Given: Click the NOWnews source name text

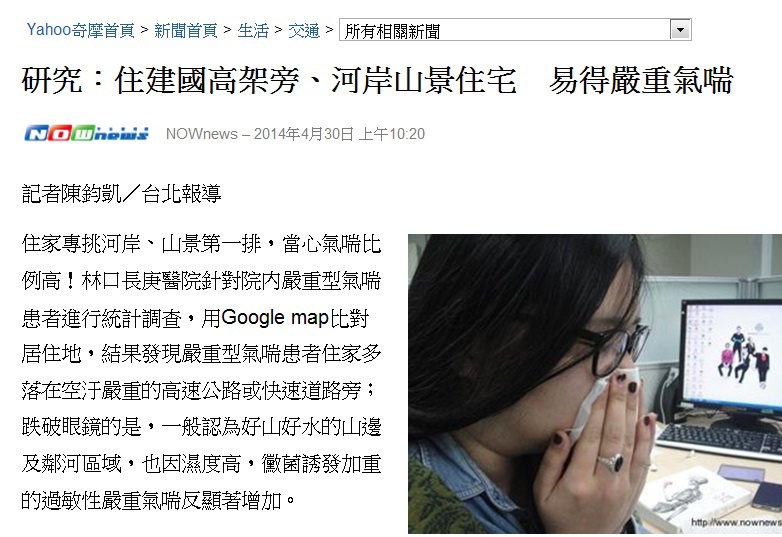Looking at the screenshot, I should (201, 134).
